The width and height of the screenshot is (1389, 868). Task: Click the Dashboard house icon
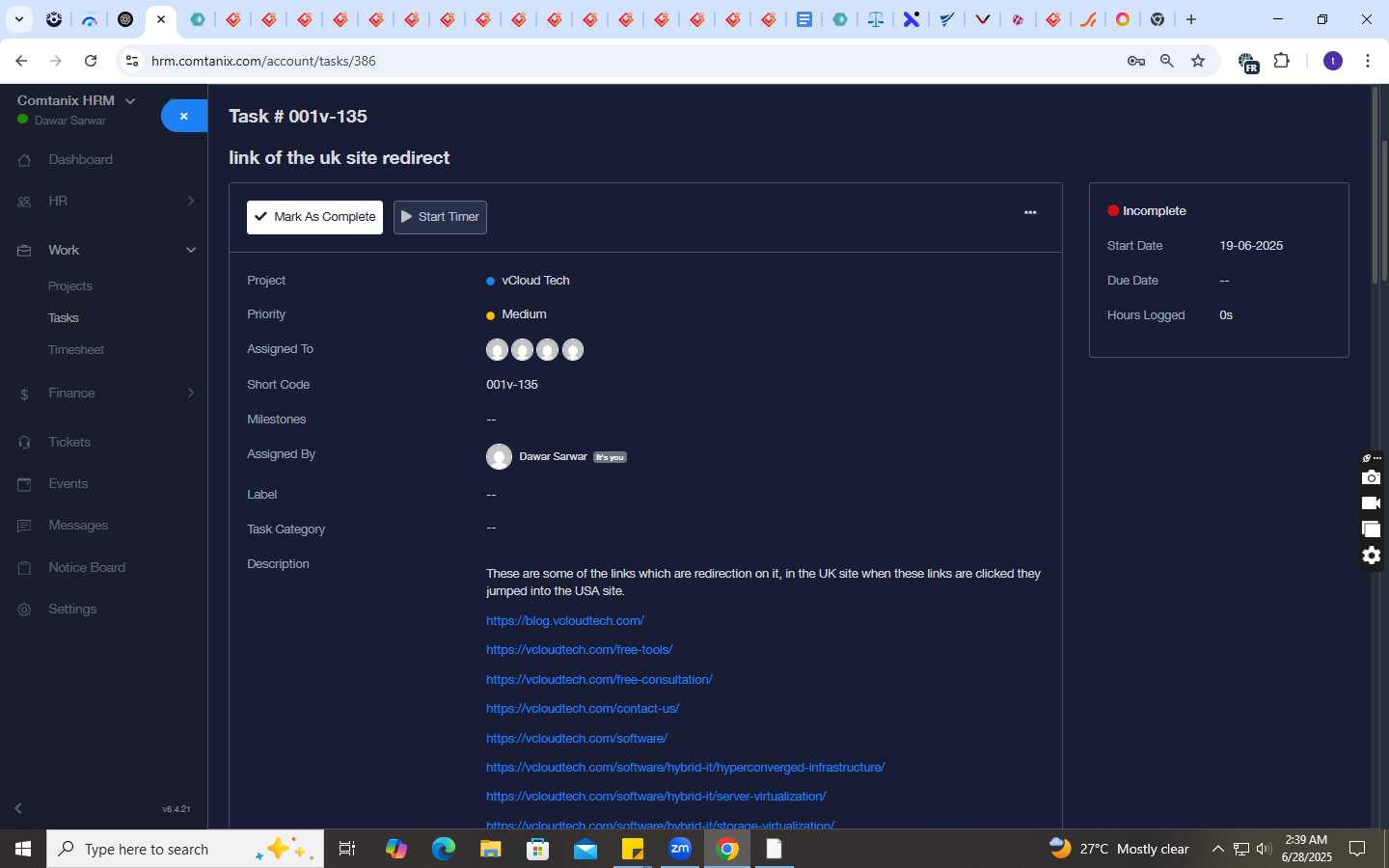(24, 160)
